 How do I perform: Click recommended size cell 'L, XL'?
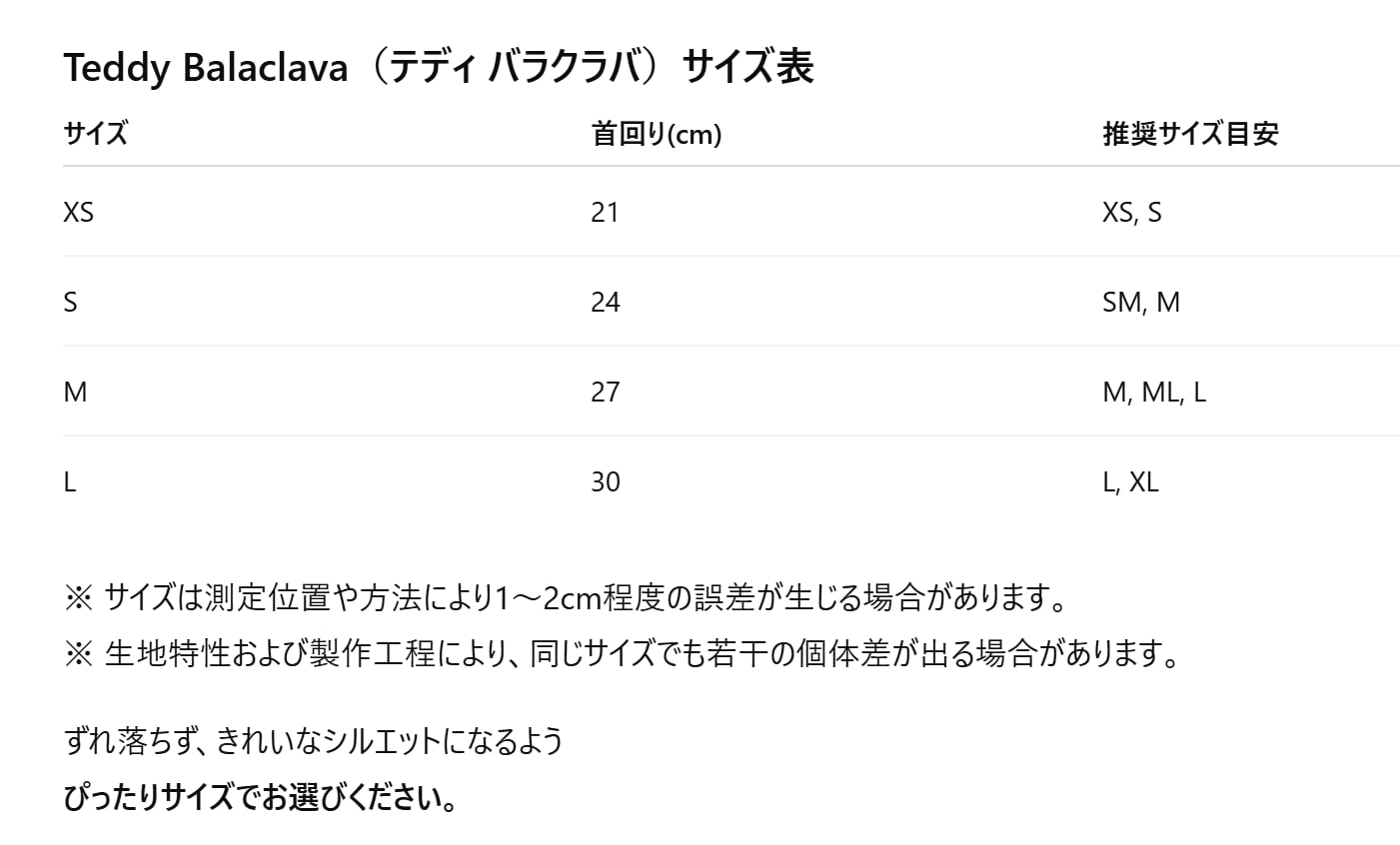pos(1129,481)
